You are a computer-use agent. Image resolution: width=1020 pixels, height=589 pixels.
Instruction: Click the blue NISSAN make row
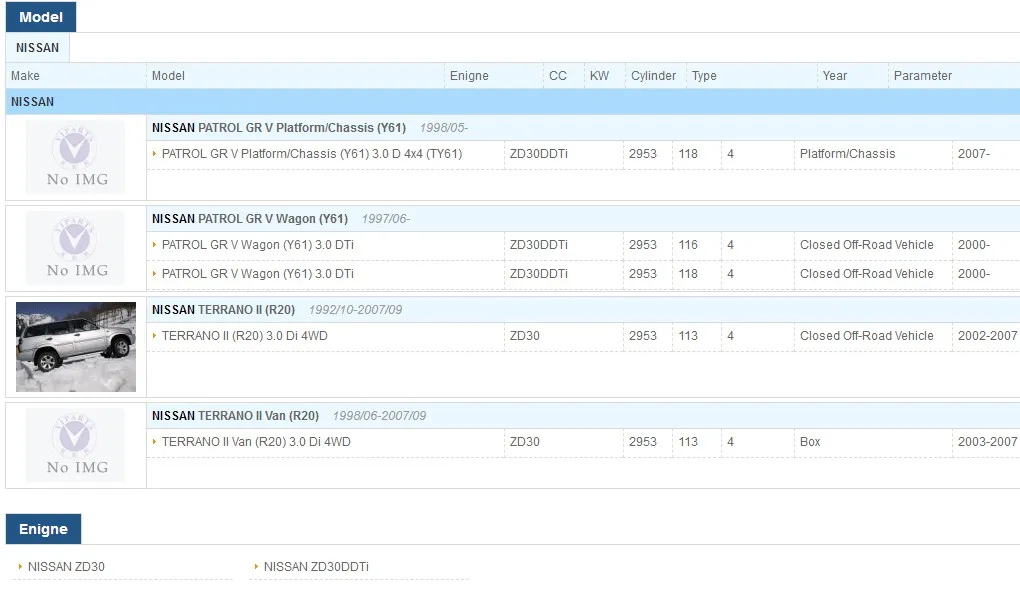click(x=500, y=102)
